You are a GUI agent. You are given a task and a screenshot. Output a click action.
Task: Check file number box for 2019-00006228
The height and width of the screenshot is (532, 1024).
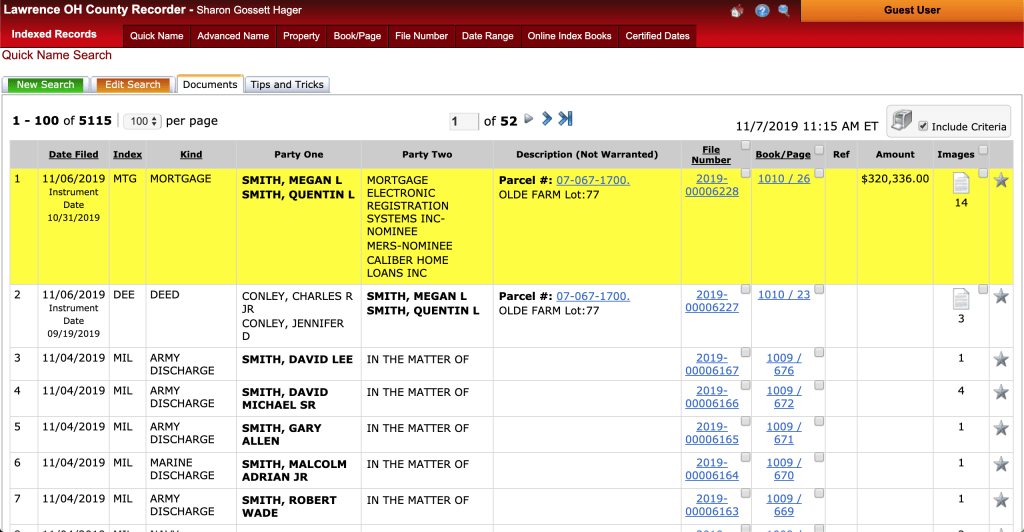point(745,173)
